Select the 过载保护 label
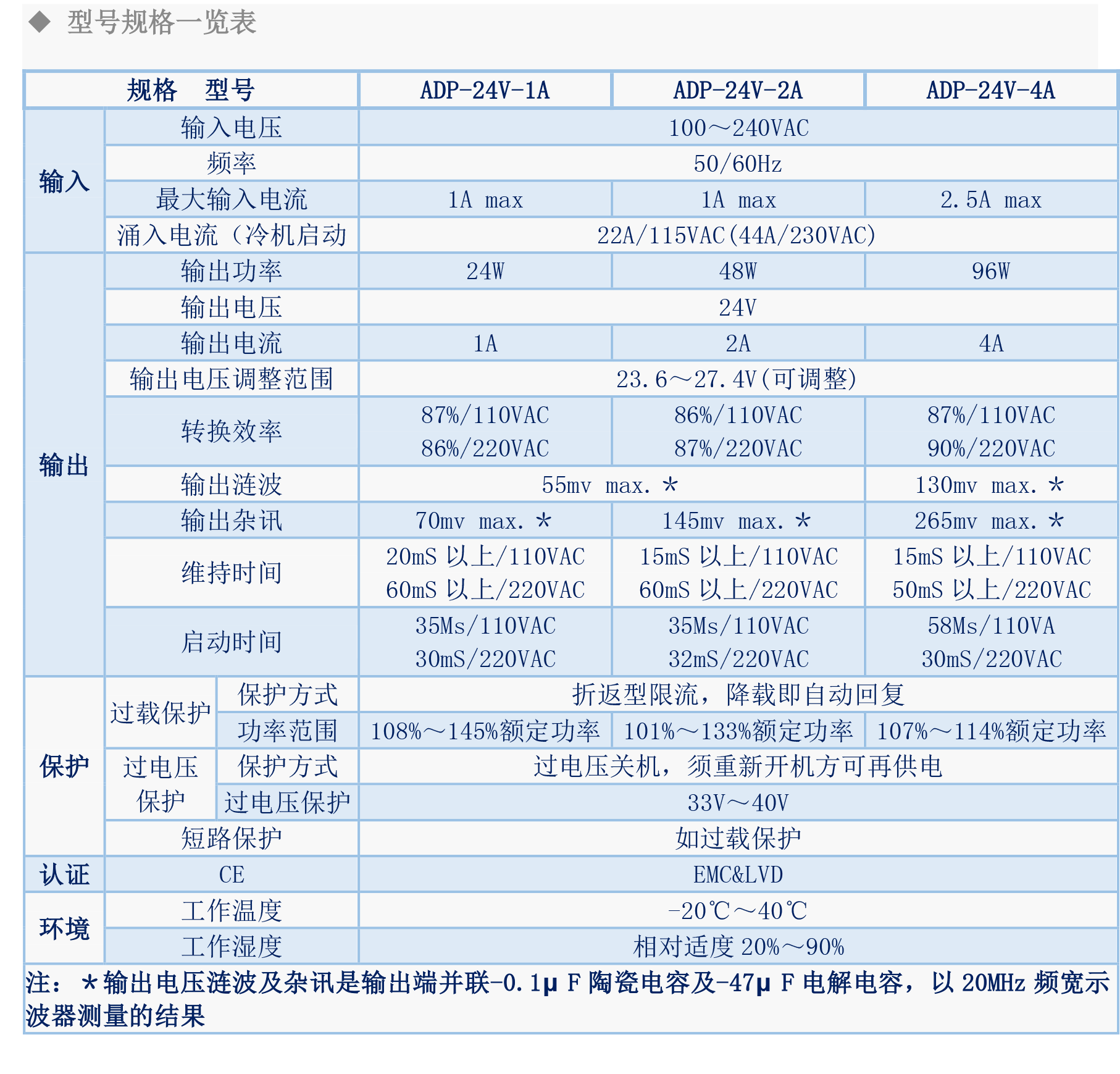The image size is (1120, 1074). (x=161, y=713)
